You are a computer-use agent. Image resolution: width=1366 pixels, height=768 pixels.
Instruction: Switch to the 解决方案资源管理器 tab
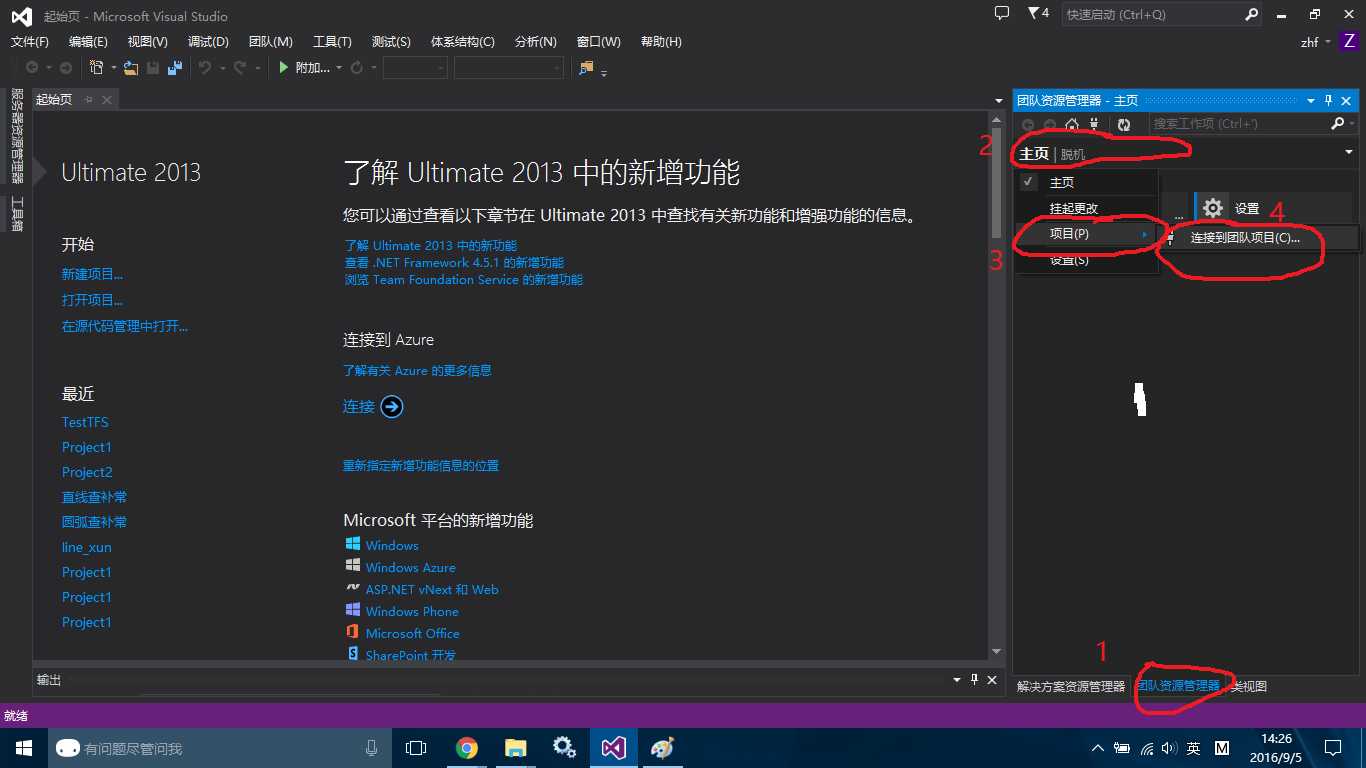(x=1071, y=686)
